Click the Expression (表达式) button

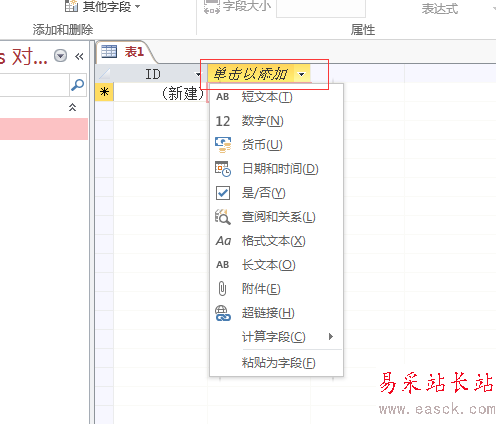[x=440, y=9]
